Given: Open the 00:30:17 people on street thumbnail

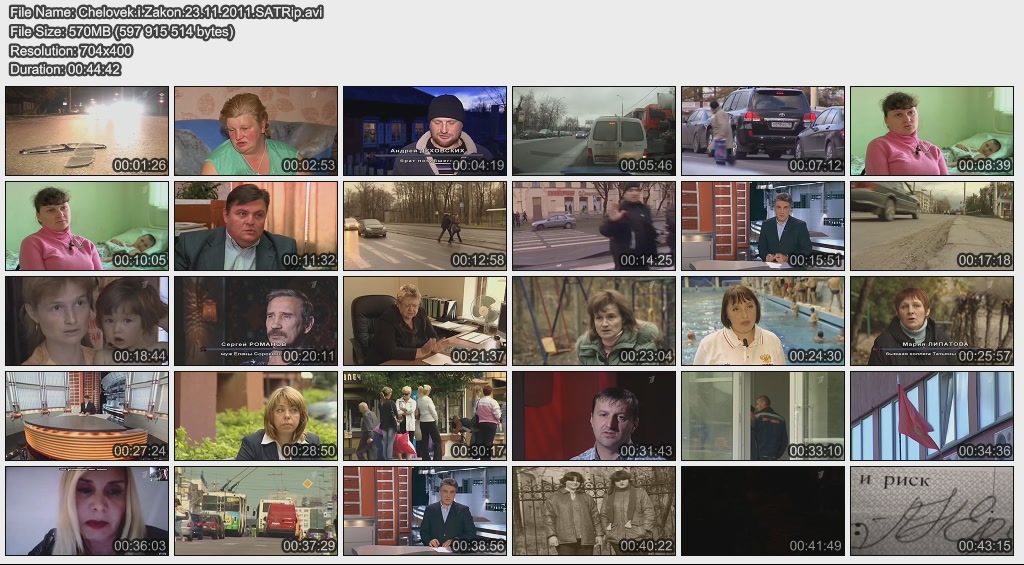Looking at the screenshot, I should (x=425, y=416).
